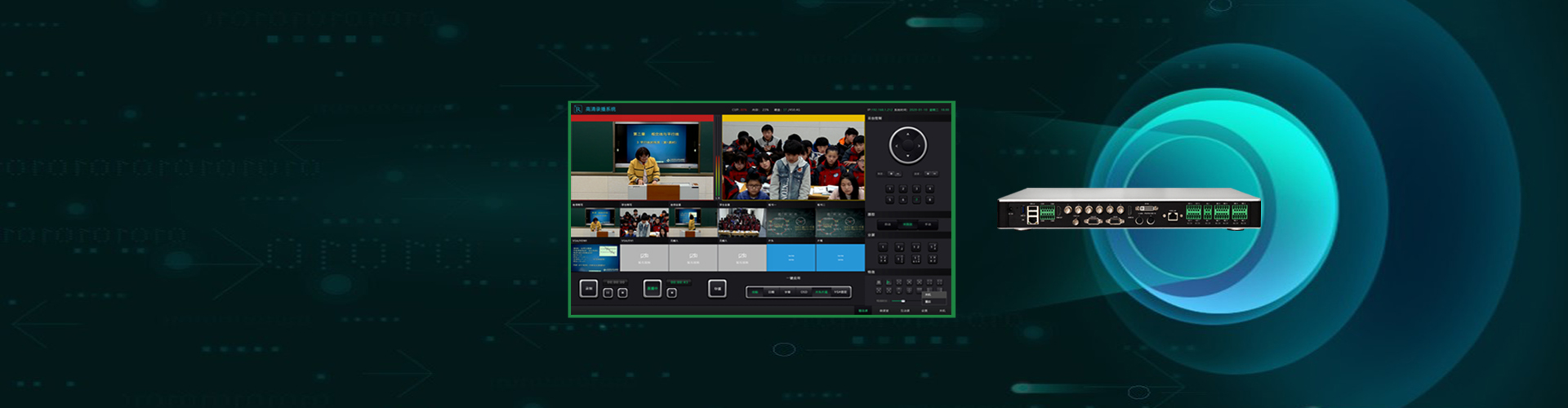
Task: Click the center of the PTZ control wheel
Action: click(907, 145)
